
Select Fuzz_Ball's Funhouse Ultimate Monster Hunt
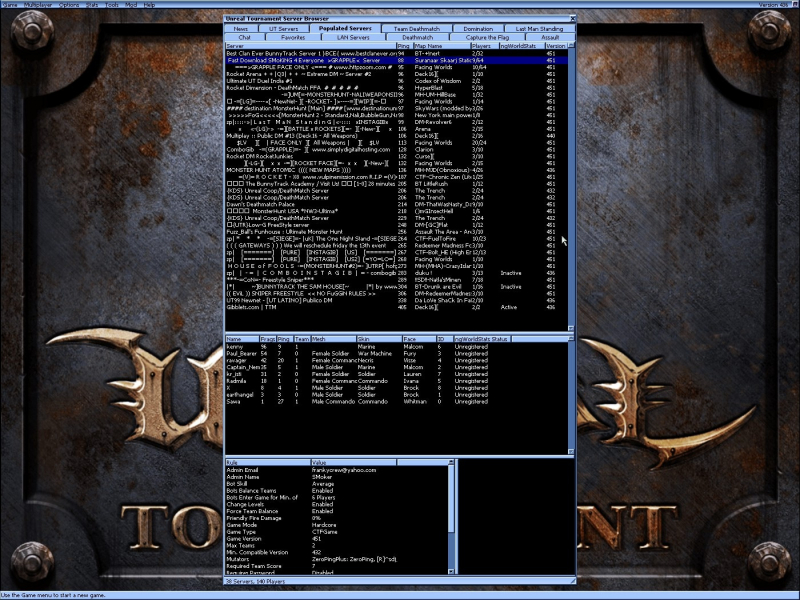click(x=396, y=232)
